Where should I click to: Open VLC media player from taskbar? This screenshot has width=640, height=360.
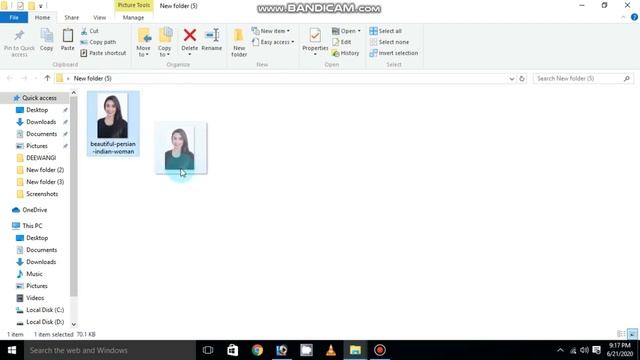pos(331,350)
